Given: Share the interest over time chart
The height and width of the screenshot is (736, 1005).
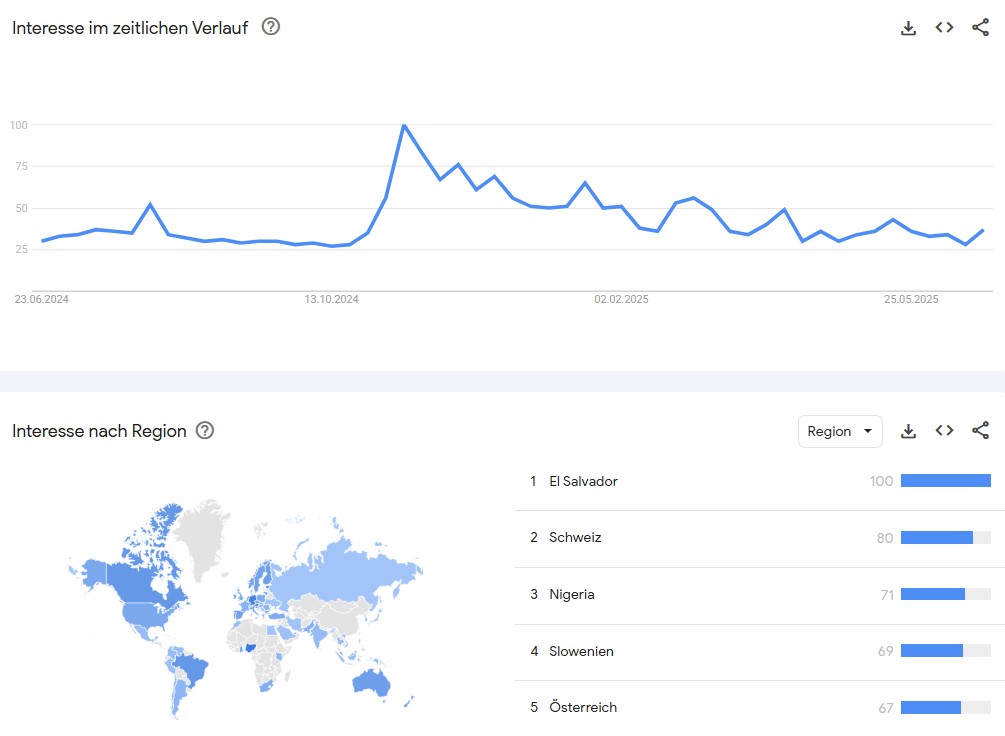Looking at the screenshot, I should [x=981, y=28].
